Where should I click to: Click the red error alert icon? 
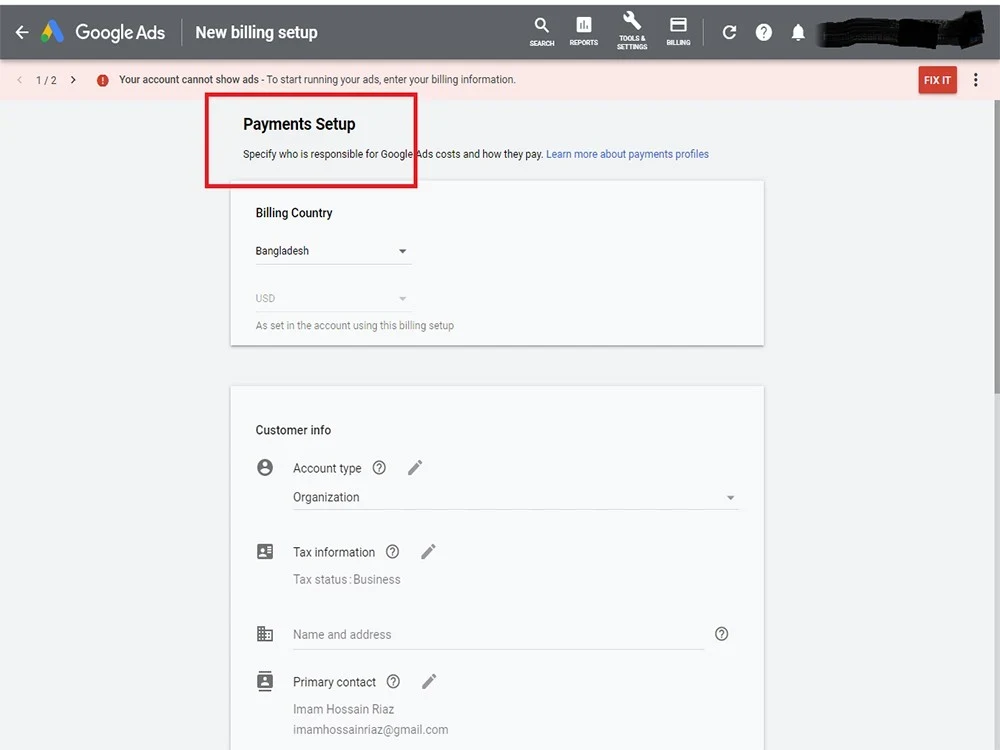(102, 80)
